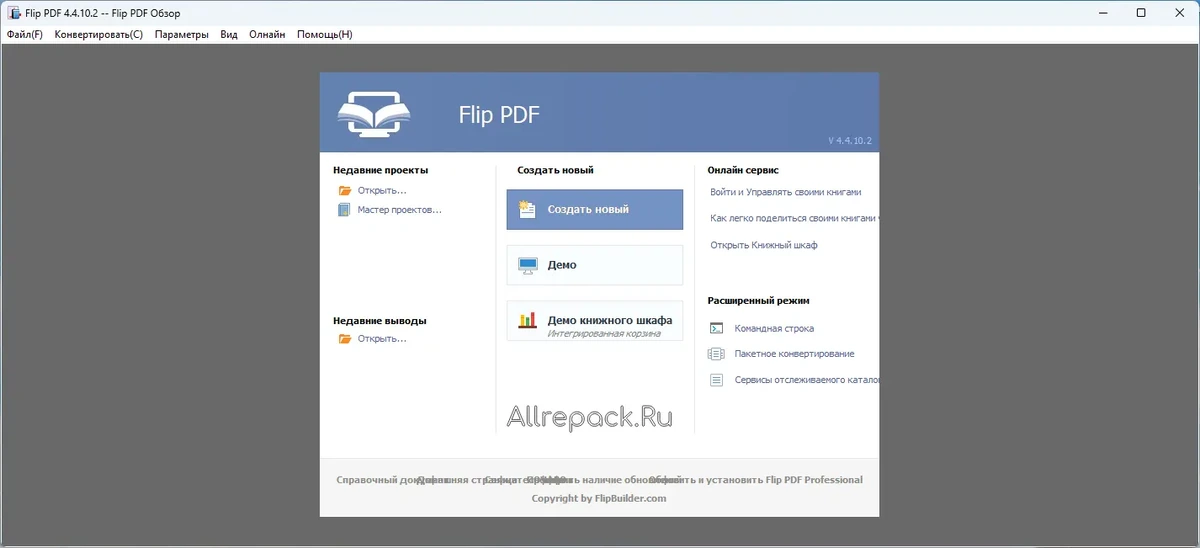Open Командная строка mode
The image size is (1200, 548).
coord(774,328)
